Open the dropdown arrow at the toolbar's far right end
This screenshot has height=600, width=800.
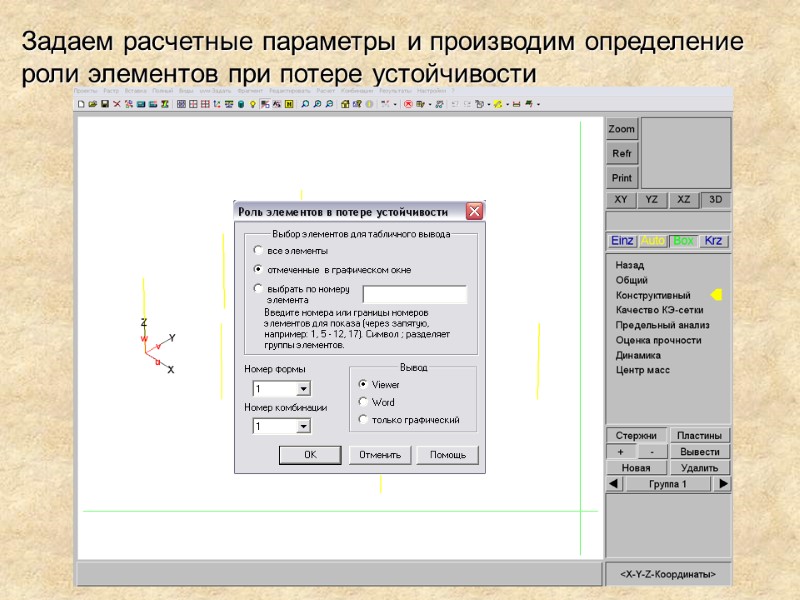point(538,105)
